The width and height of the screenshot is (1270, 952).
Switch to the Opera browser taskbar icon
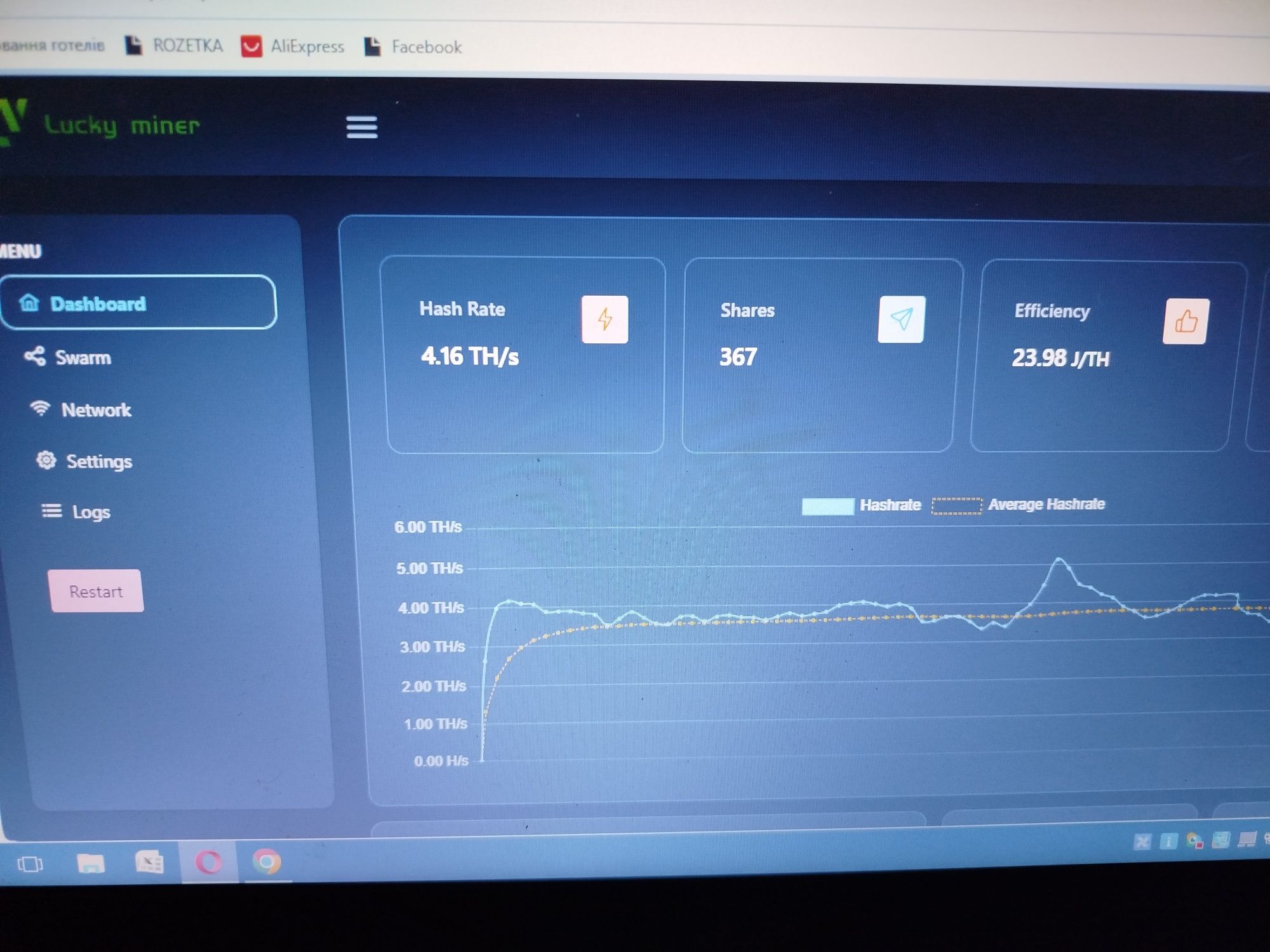209,862
